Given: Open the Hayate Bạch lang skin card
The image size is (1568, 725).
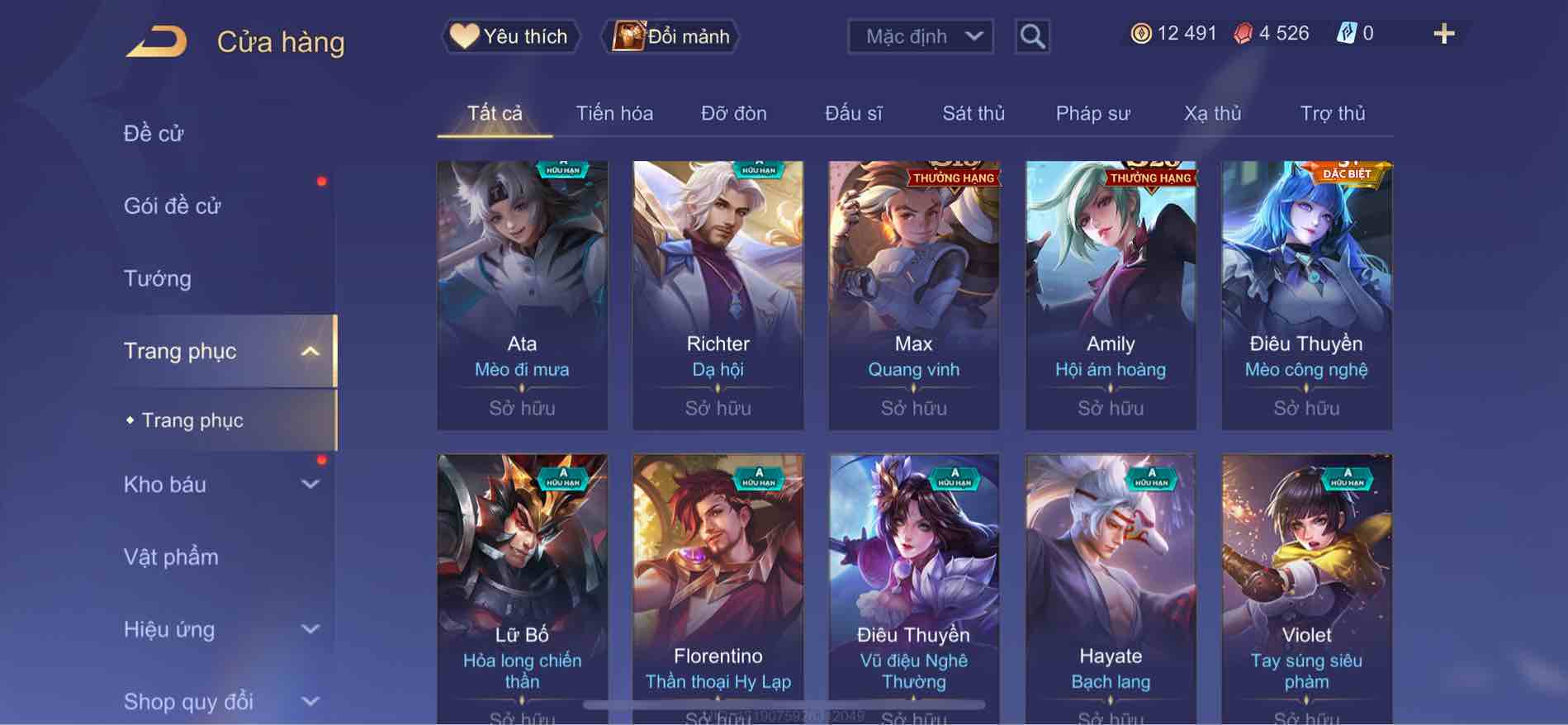Looking at the screenshot, I should coord(1111,590).
